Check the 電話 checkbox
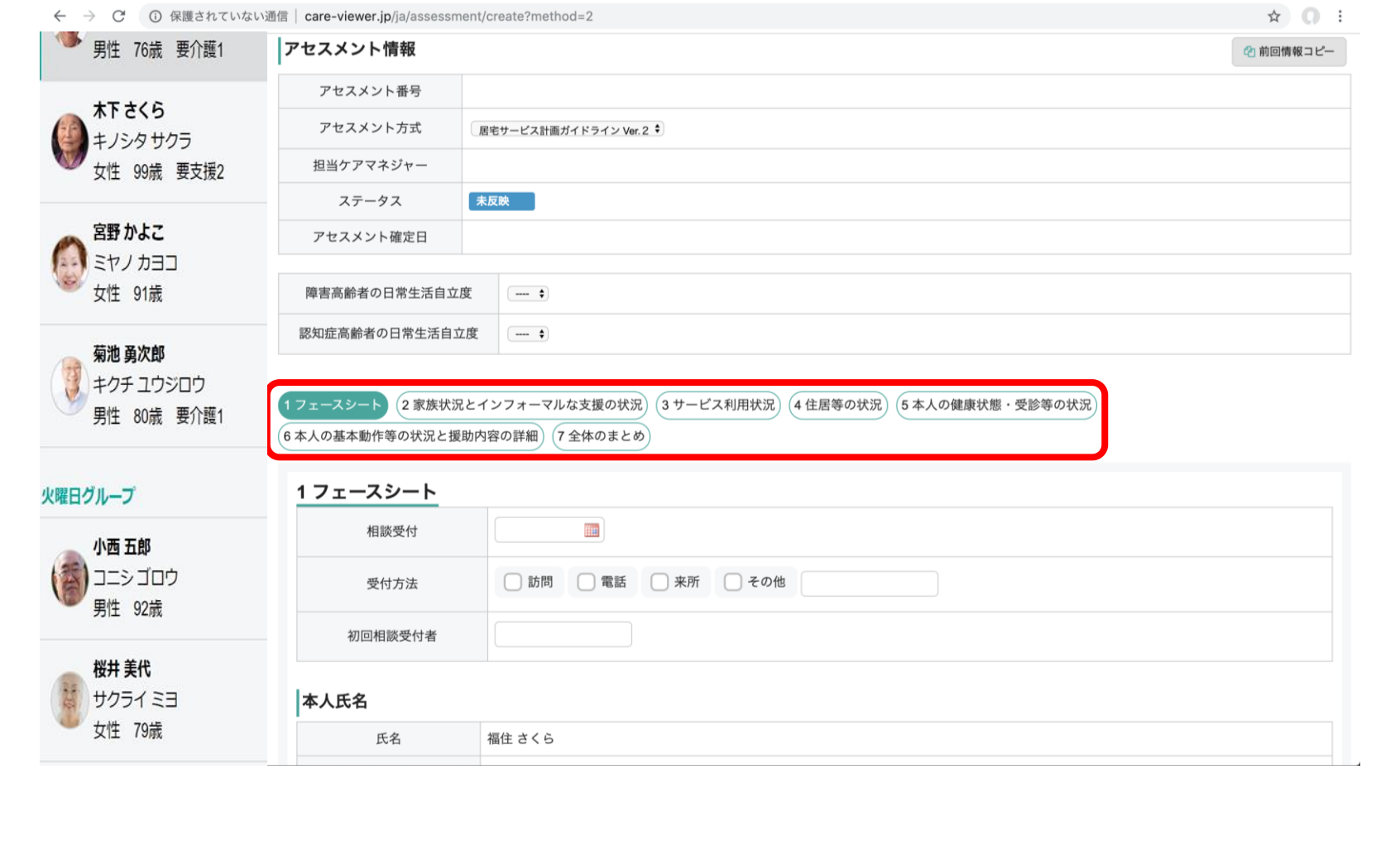Viewport: 1400px width, 841px height. 586,583
